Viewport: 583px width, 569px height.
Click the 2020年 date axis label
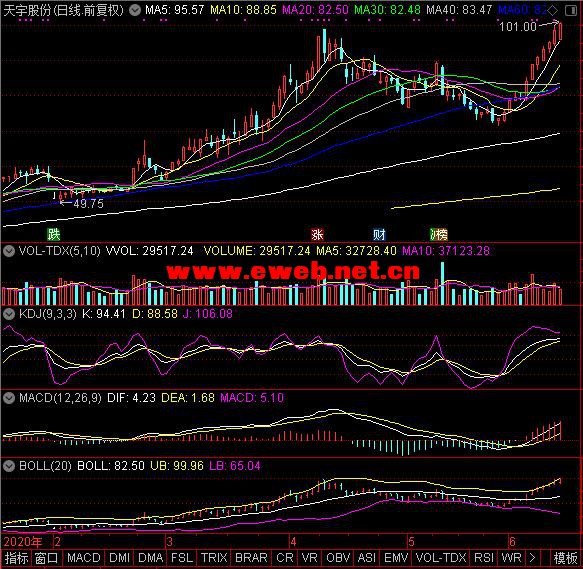point(23,542)
